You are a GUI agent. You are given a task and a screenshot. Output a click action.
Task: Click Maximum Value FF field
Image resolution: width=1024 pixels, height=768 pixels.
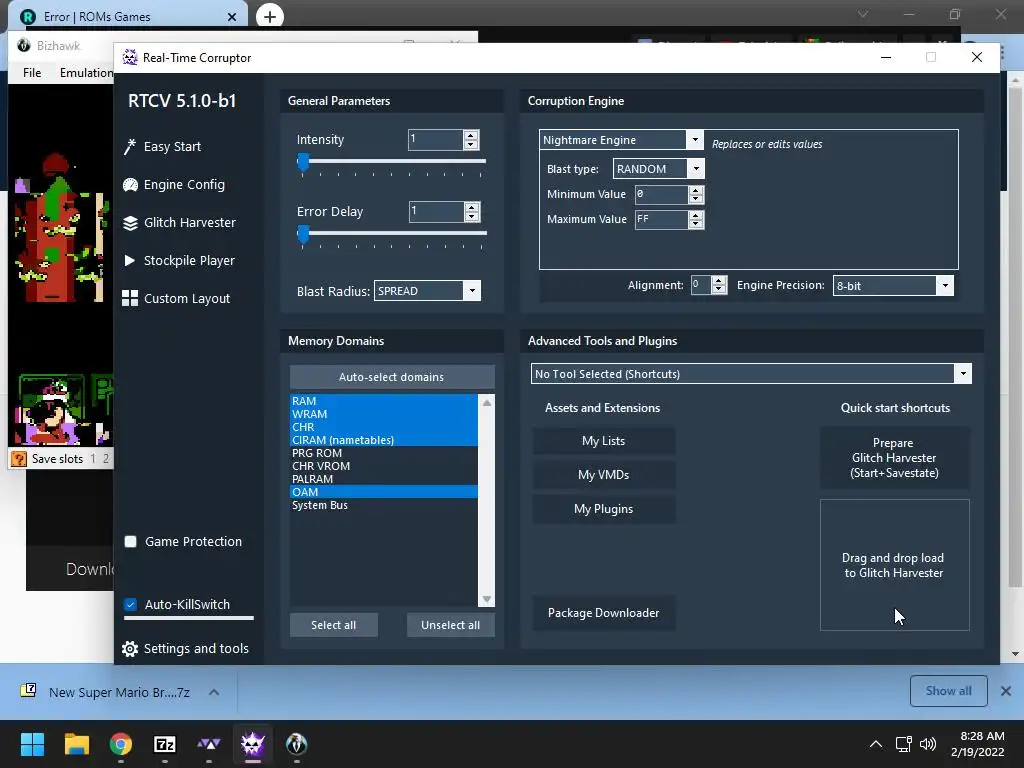pos(662,219)
